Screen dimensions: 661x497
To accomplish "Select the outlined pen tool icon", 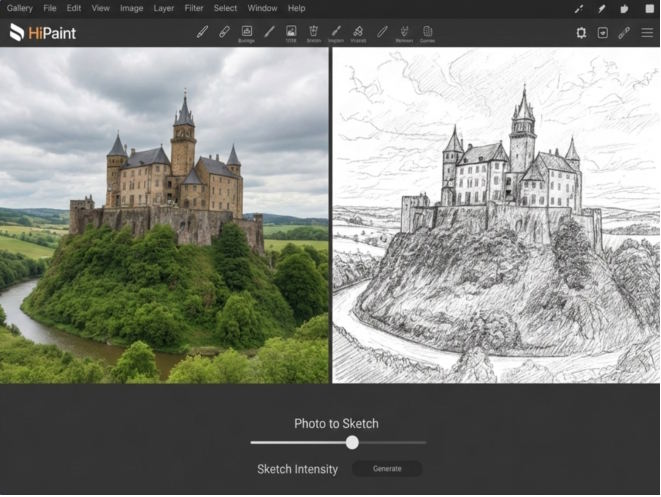I will pos(382,32).
